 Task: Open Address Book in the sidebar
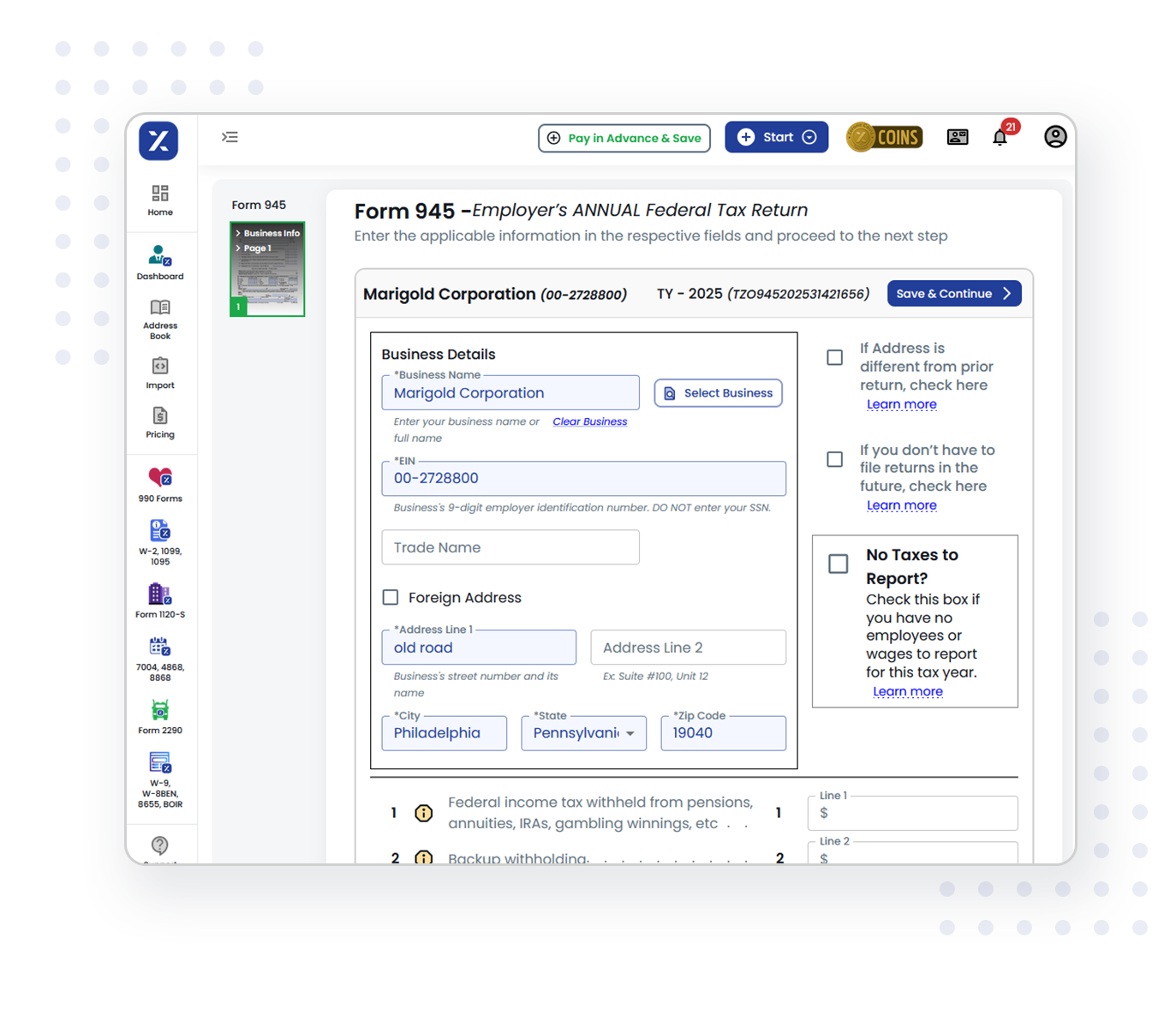(x=160, y=319)
